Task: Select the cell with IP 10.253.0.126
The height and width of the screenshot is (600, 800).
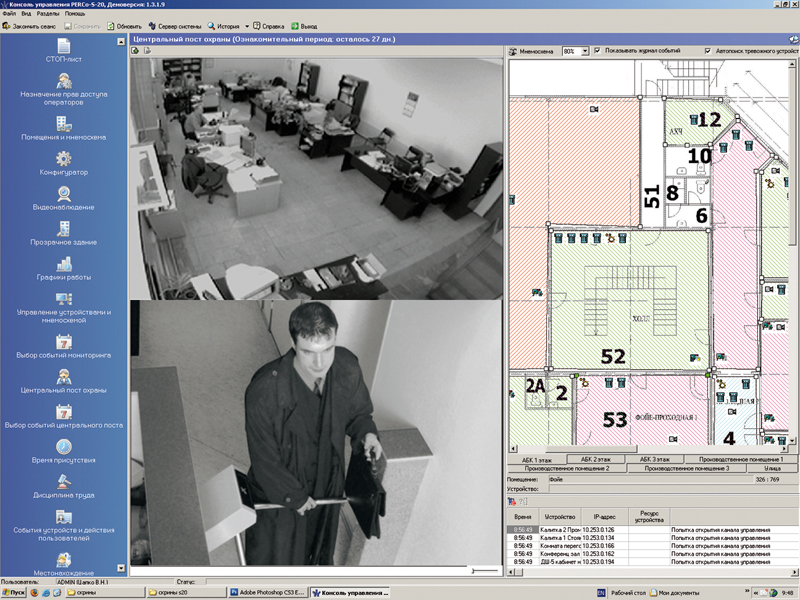Action: tap(605, 530)
